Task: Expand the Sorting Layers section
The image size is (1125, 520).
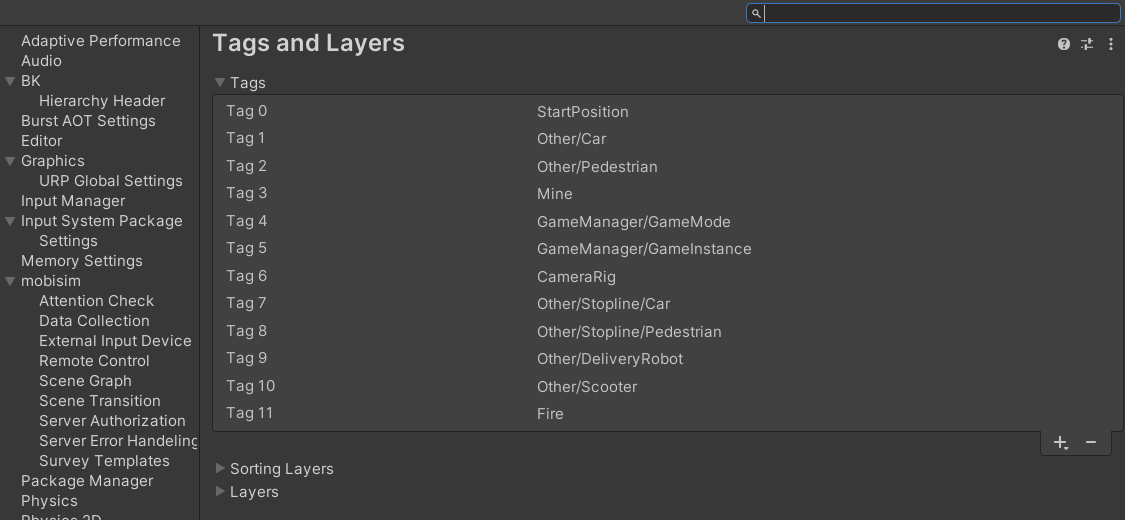Action: [x=220, y=468]
